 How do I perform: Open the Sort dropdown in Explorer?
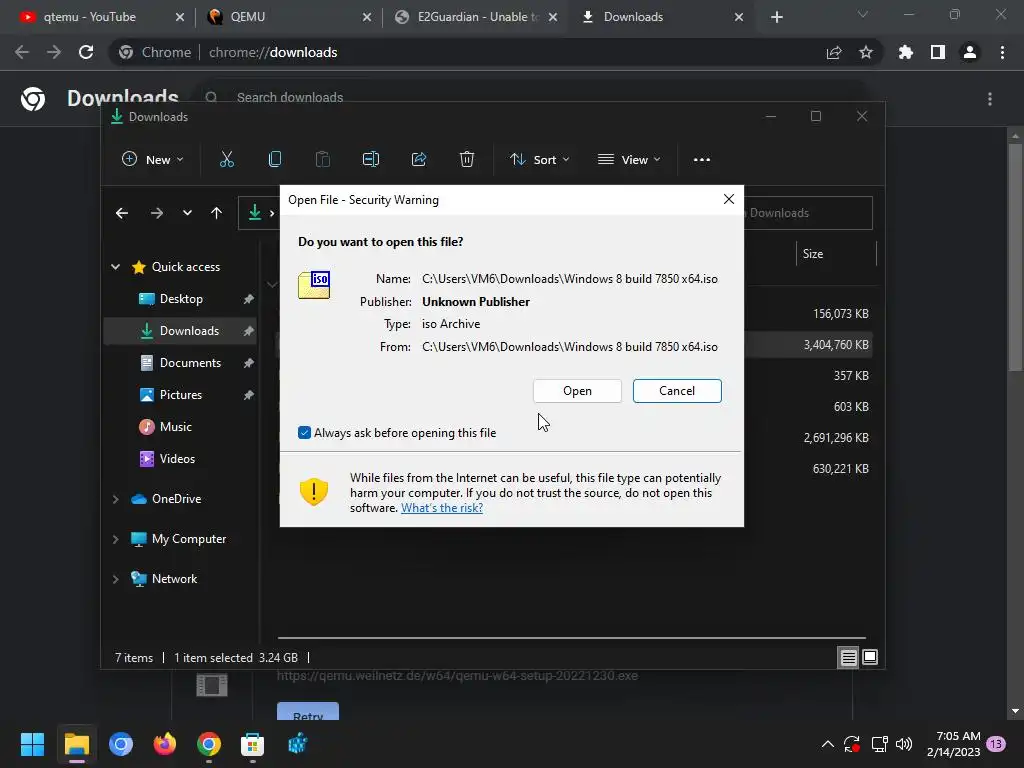tap(540, 159)
